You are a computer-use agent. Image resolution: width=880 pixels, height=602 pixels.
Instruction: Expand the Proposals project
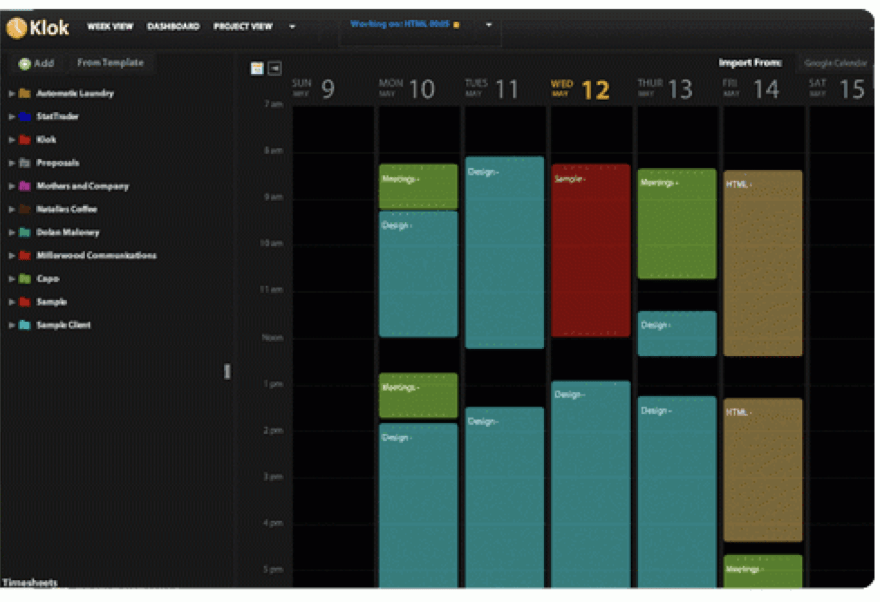[11, 163]
